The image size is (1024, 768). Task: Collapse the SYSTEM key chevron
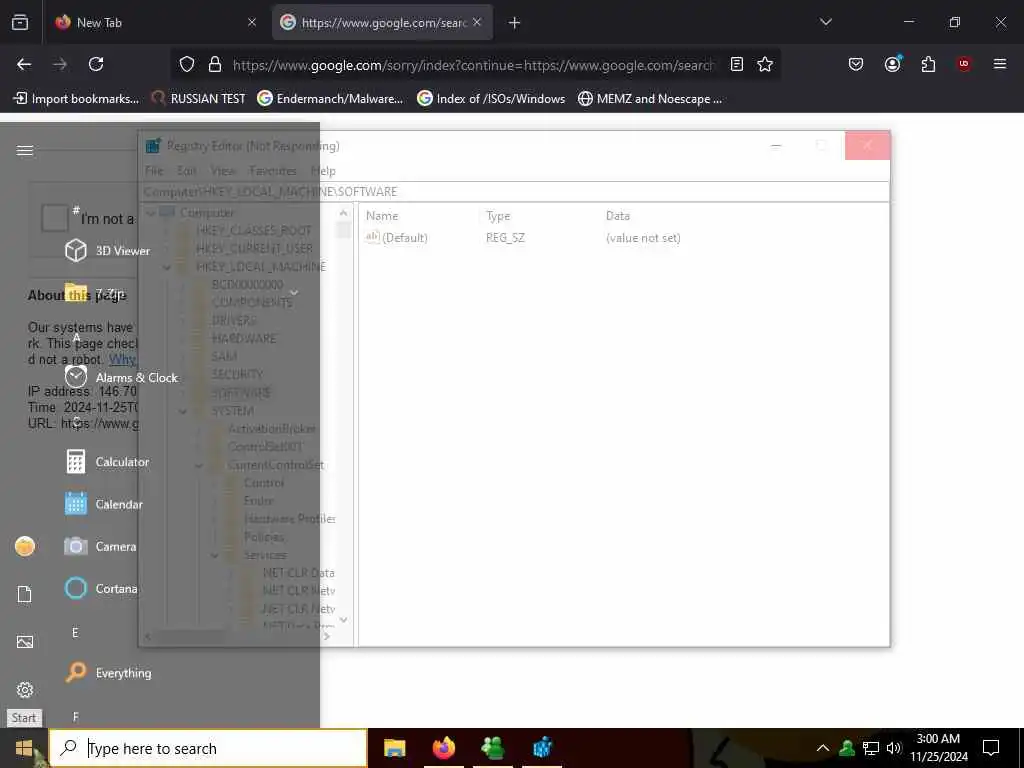point(183,411)
